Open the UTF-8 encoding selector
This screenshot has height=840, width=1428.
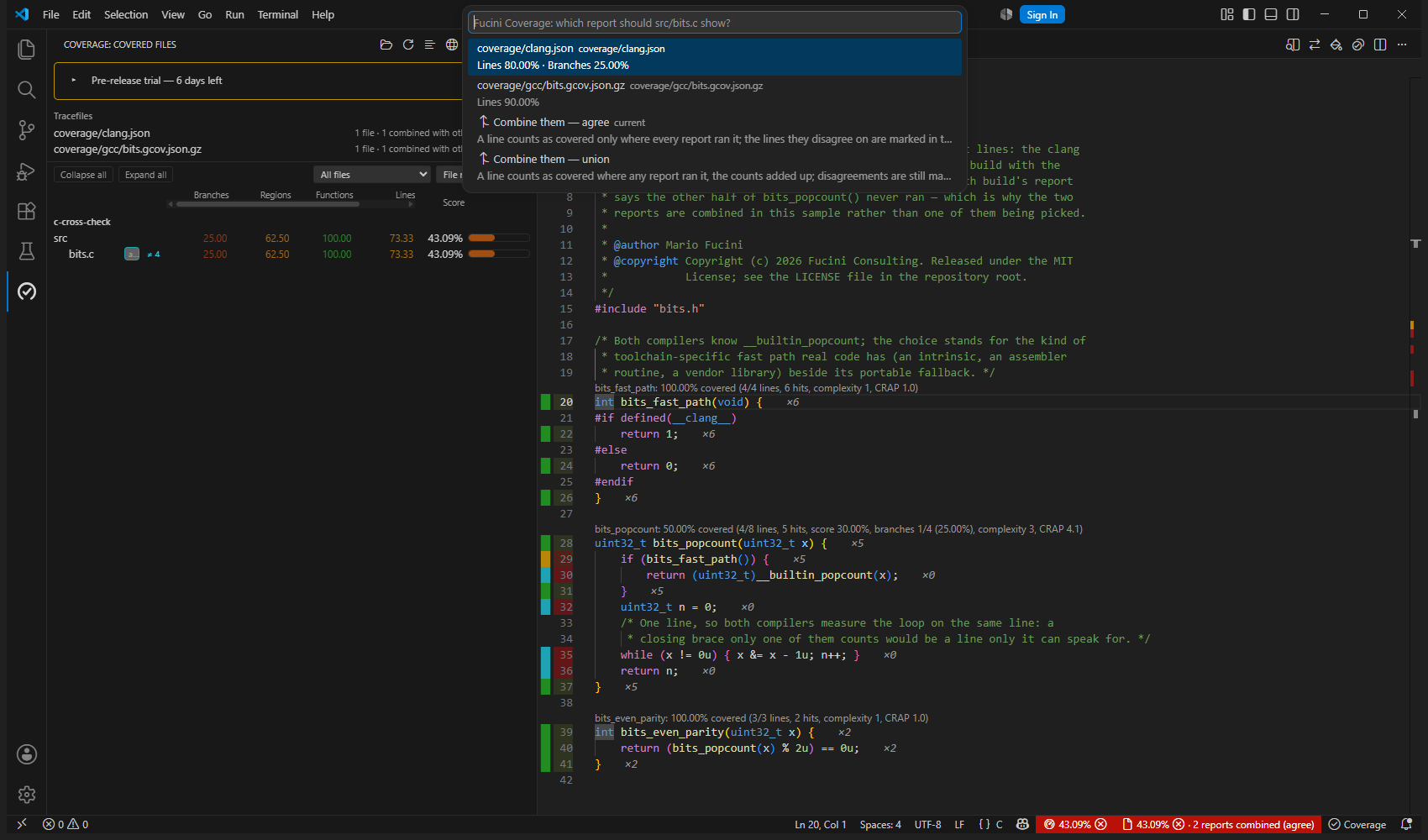(927, 825)
